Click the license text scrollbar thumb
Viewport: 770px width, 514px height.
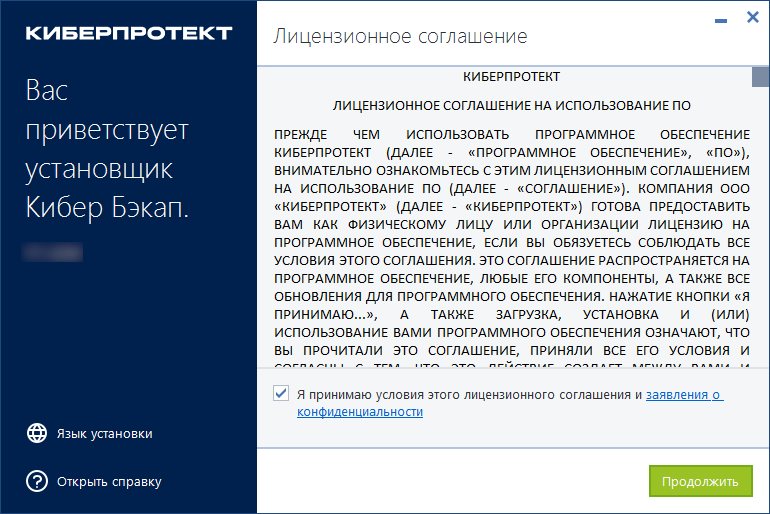click(x=760, y=77)
